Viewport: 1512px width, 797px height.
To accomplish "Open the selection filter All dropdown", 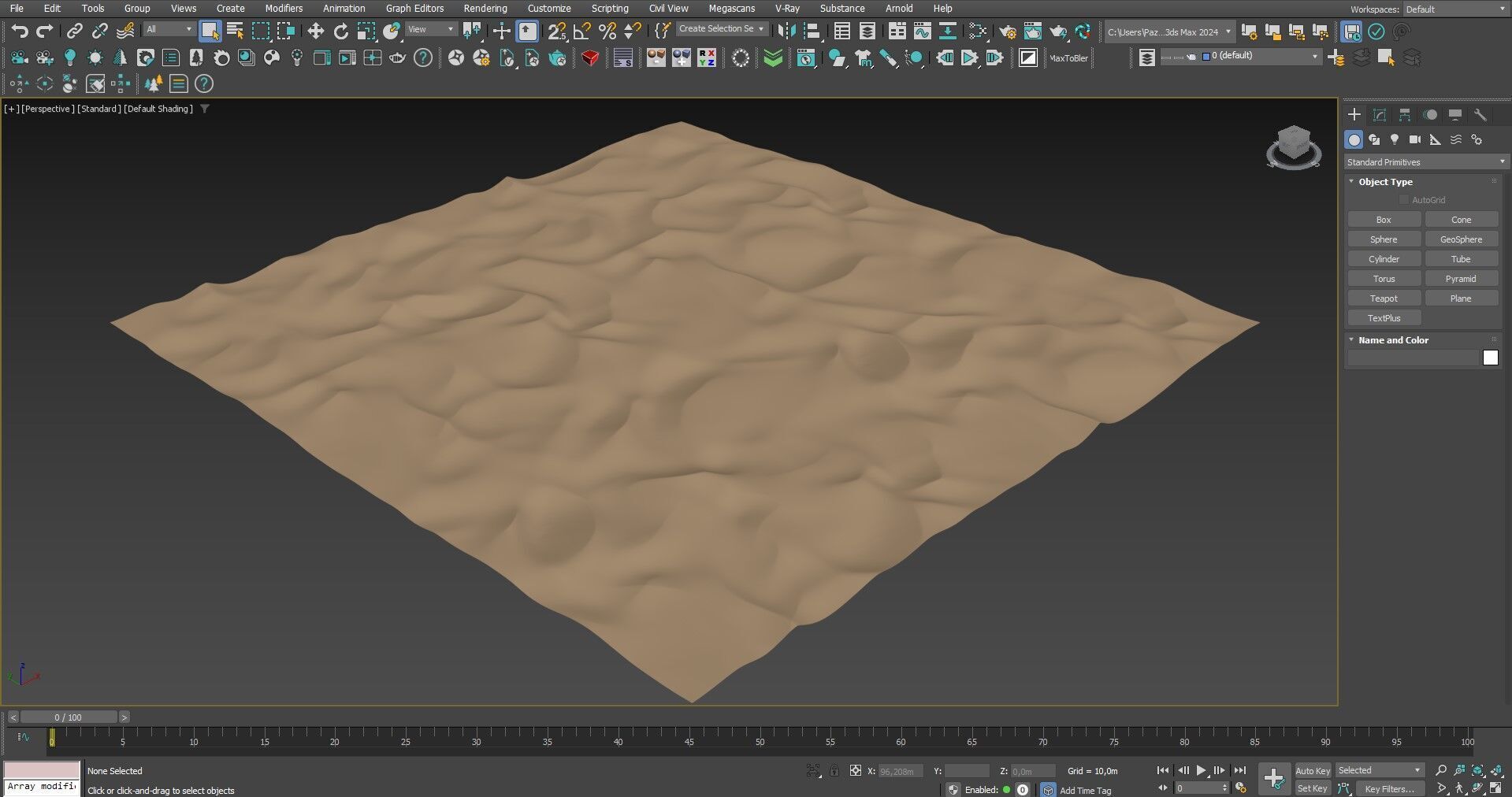I will click(169, 29).
